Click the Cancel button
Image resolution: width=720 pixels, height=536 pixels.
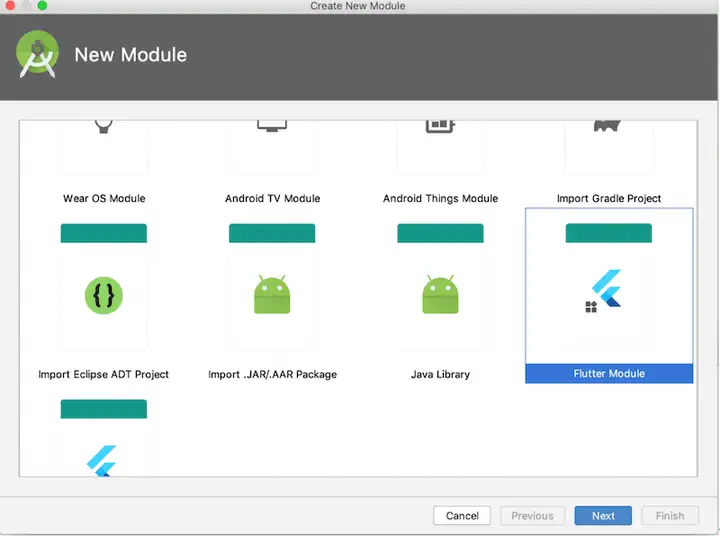(x=462, y=516)
